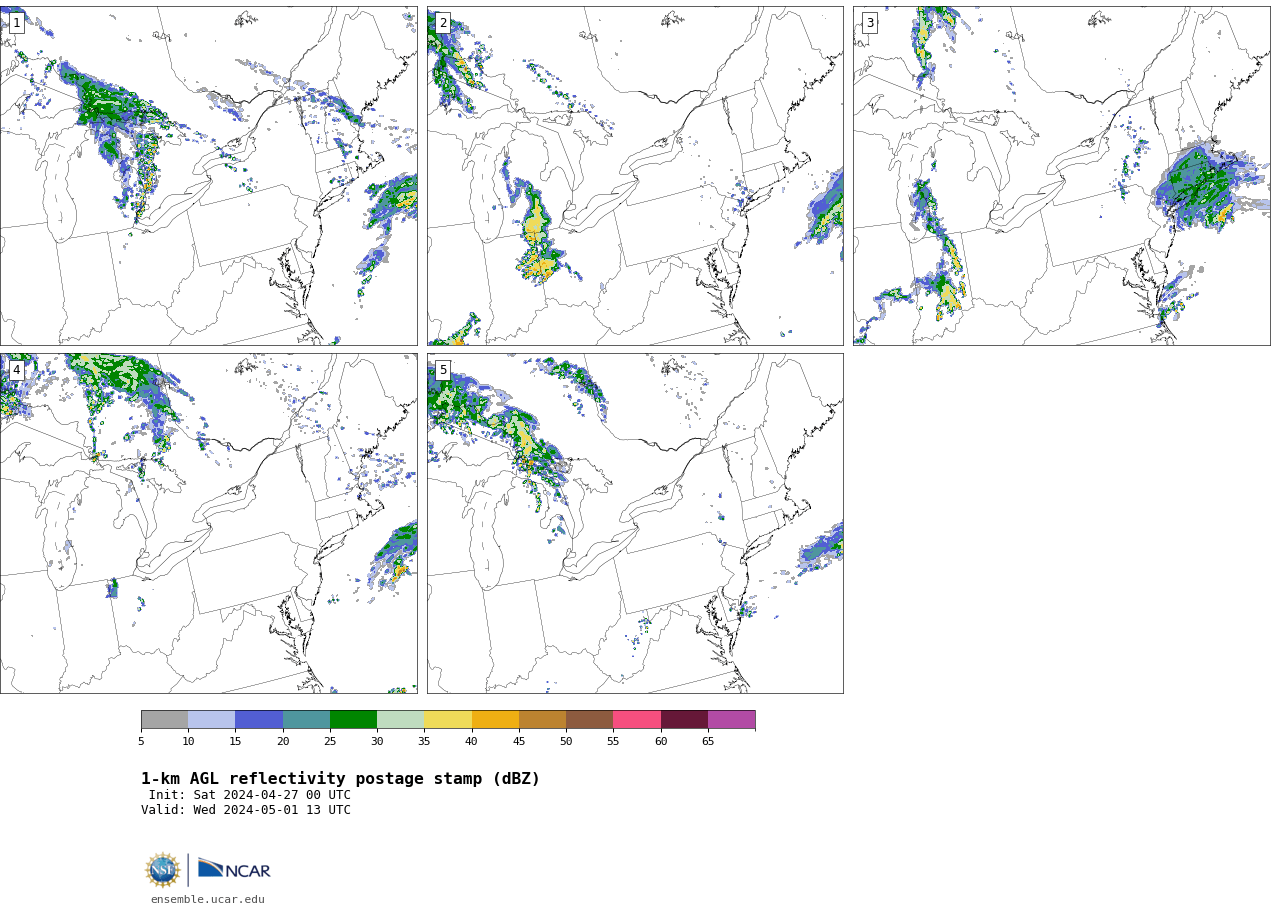1280x910 pixels.
Task: Click the blue 15-20 dBZ swatch
Action: tap(259, 720)
